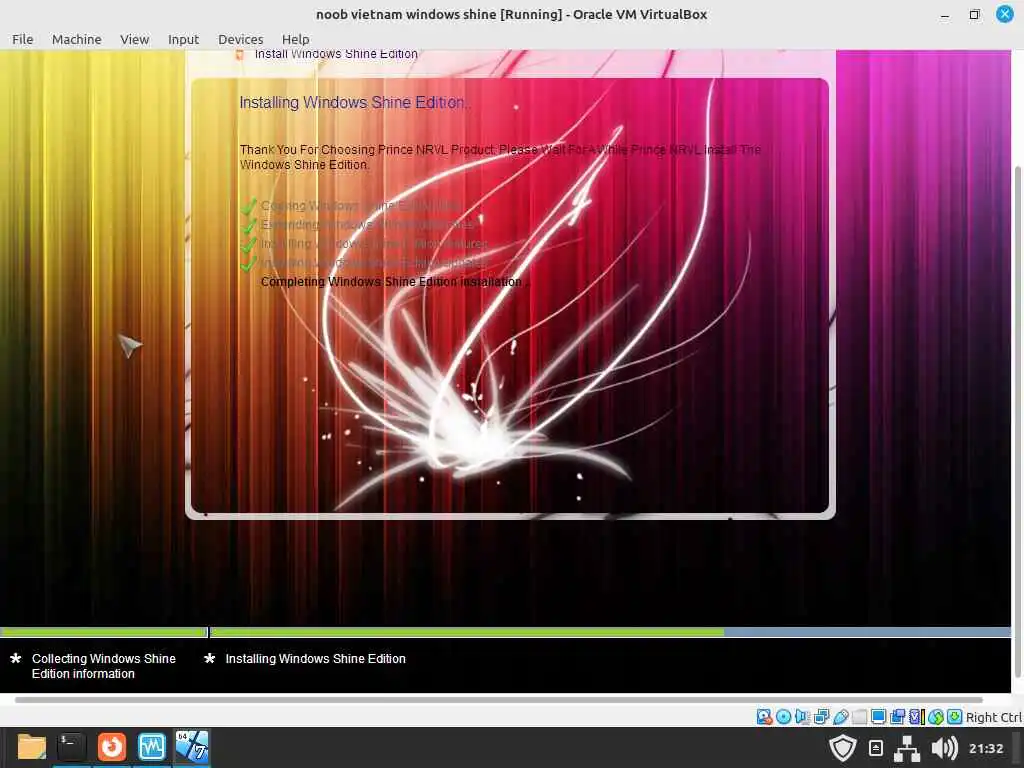The width and height of the screenshot is (1024, 768).
Task: Open the View menu
Action: pyautogui.click(x=135, y=39)
